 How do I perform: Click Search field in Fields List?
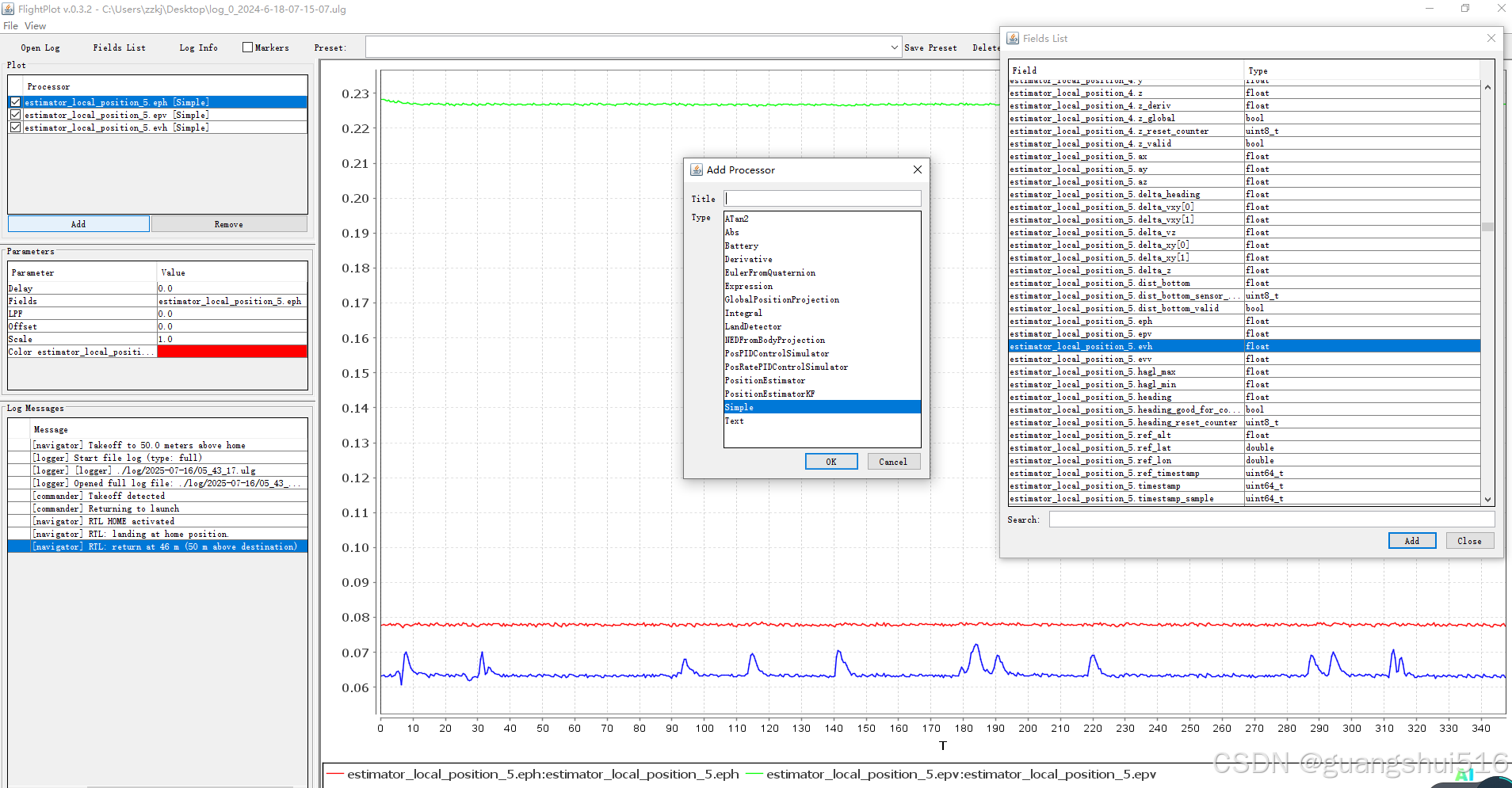(x=1271, y=520)
